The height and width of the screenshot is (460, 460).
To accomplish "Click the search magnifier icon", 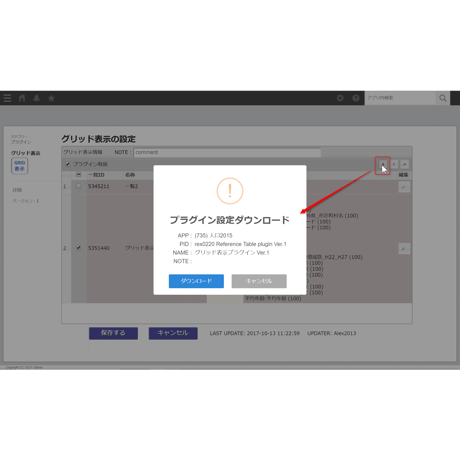I will click(443, 98).
